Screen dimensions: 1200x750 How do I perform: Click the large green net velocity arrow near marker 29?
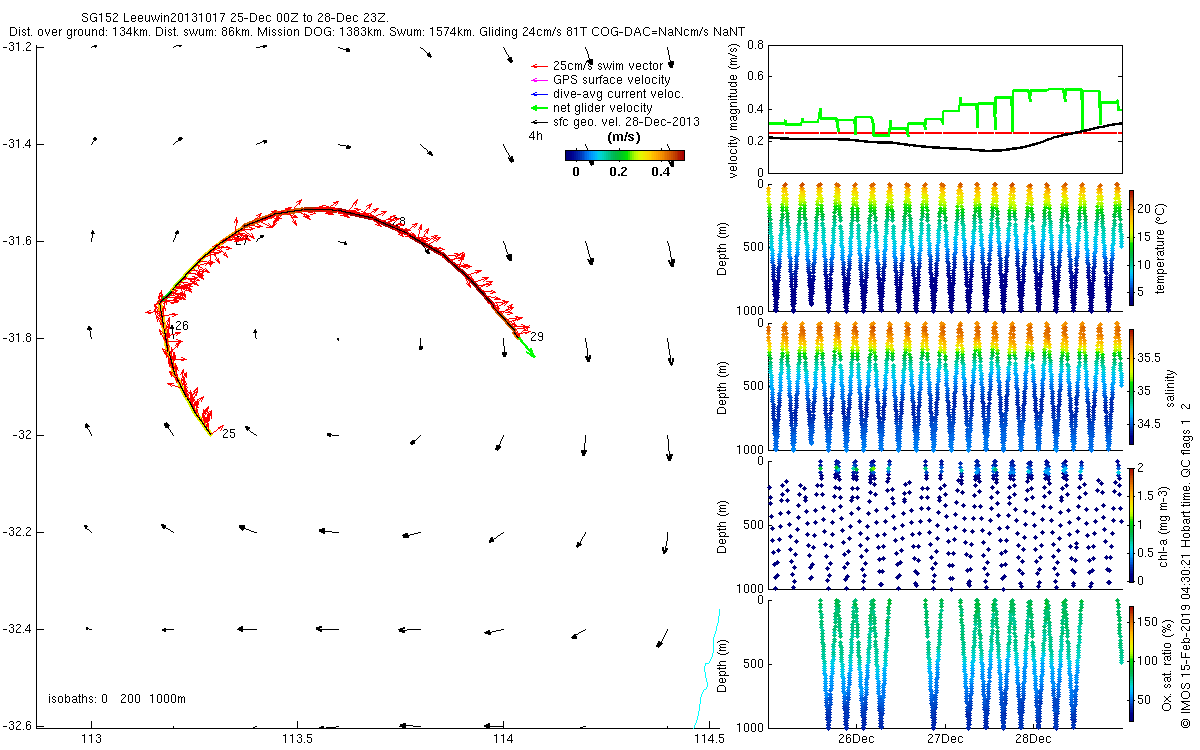526,346
